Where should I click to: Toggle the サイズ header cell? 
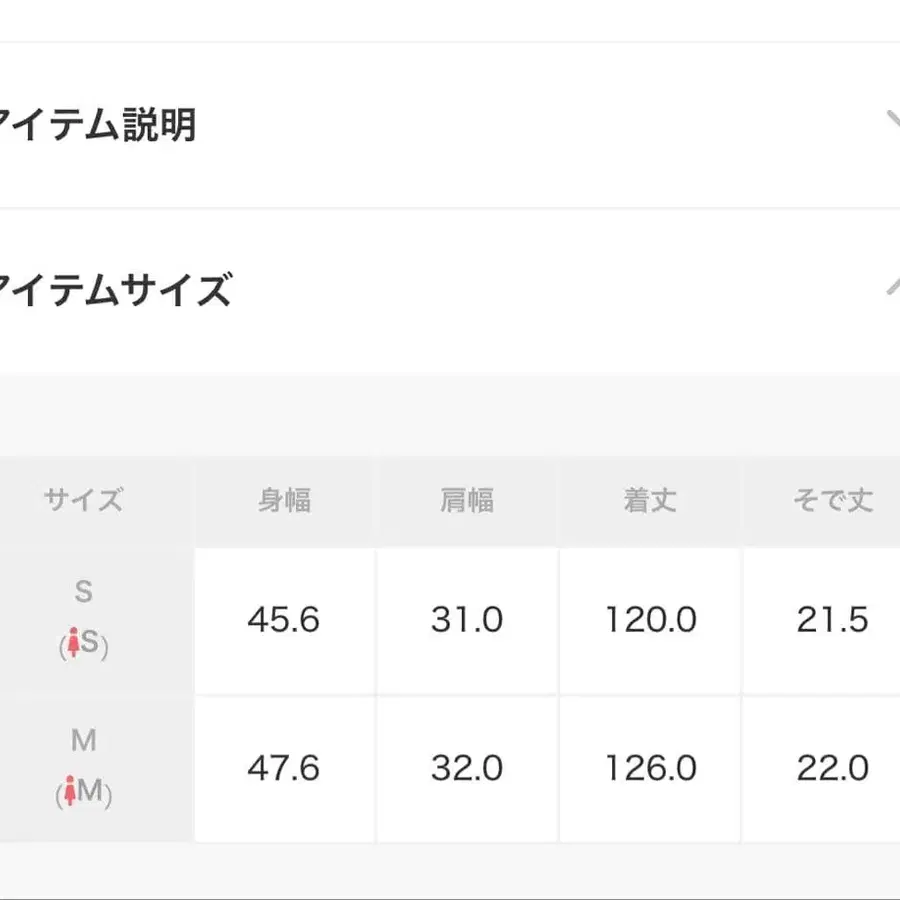pyautogui.click(x=83, y=500)
